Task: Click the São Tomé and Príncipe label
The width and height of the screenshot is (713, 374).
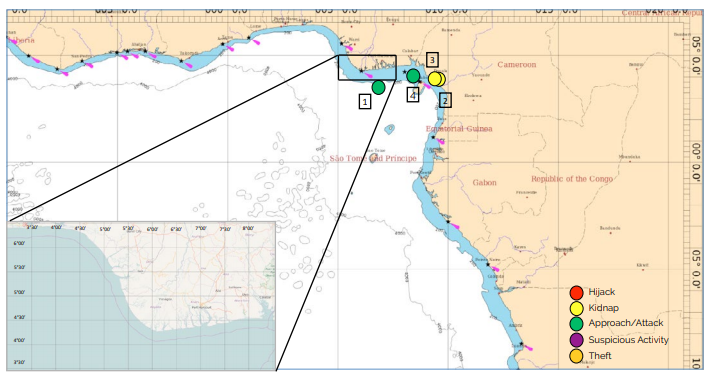Action: coord(373,158)
